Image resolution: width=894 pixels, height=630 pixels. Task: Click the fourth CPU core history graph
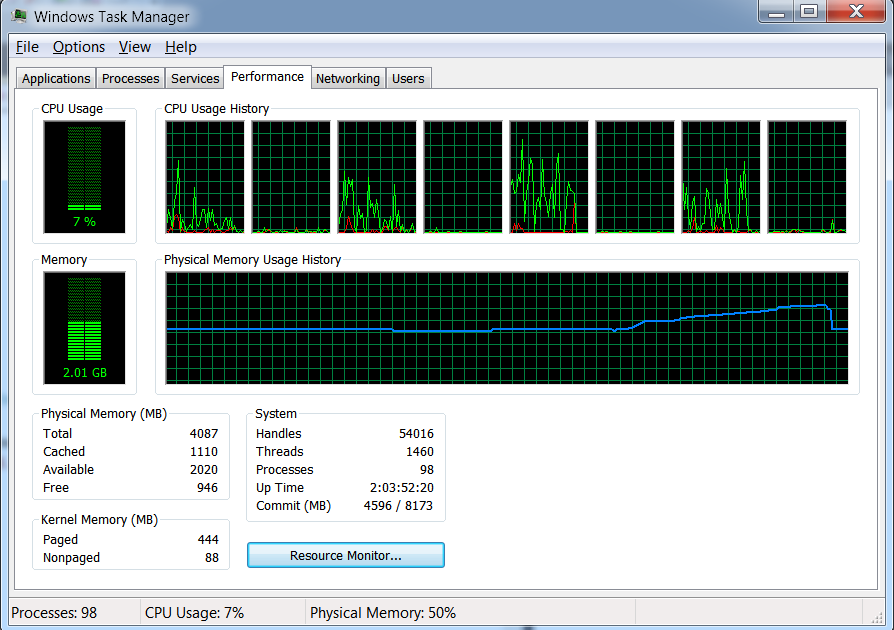[x=462, y=178]
